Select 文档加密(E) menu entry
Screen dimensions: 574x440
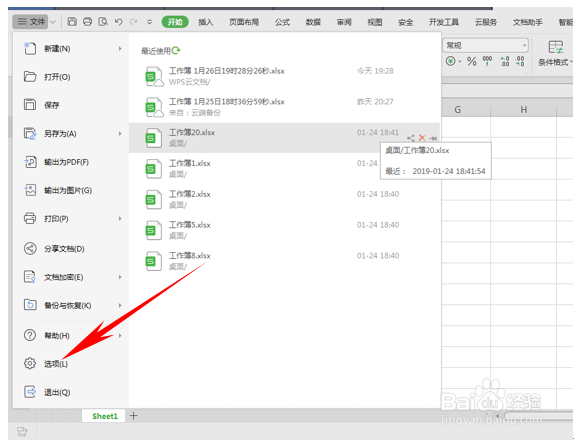[71, 277]
